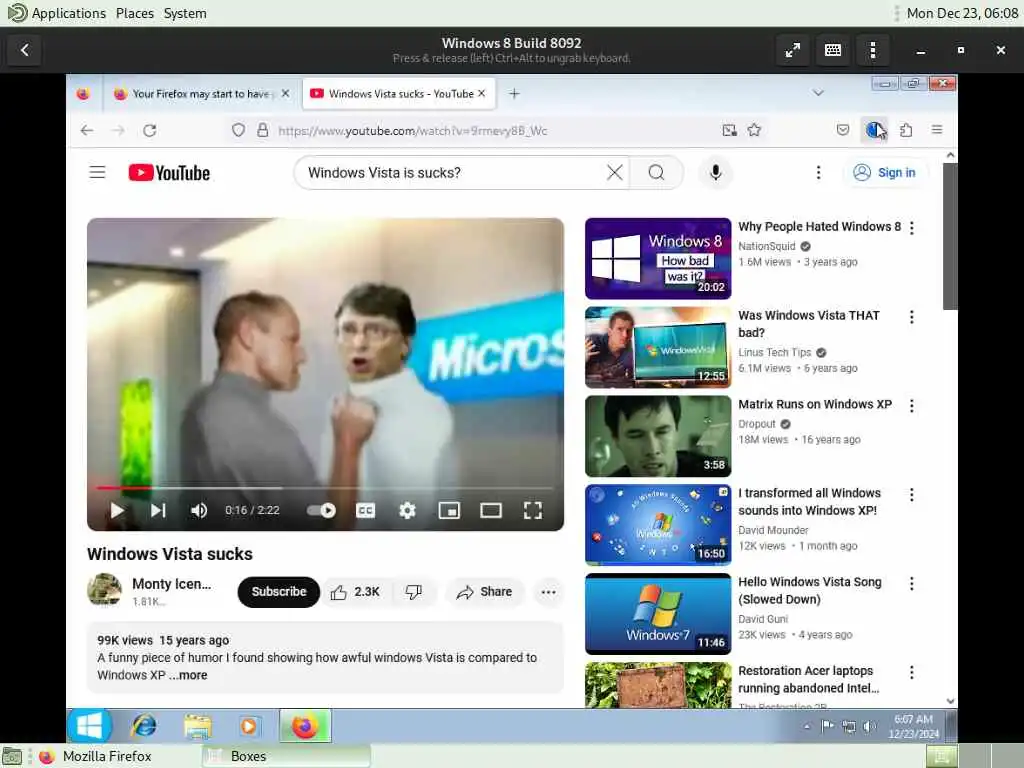Open options for Matrix Runs on Windows XP
Image resolution: width=1024 pixels, height=768 pixels.
pos(912,406)
